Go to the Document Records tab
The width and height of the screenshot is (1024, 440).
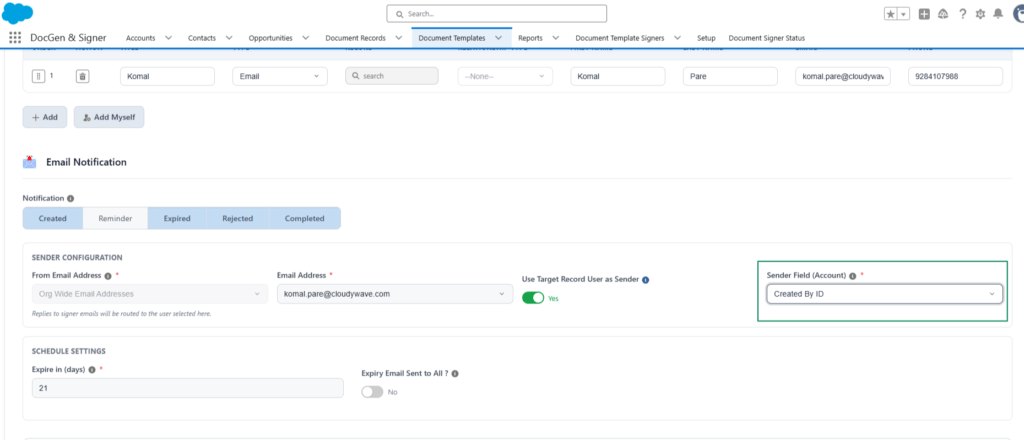[x=355, y=38]
